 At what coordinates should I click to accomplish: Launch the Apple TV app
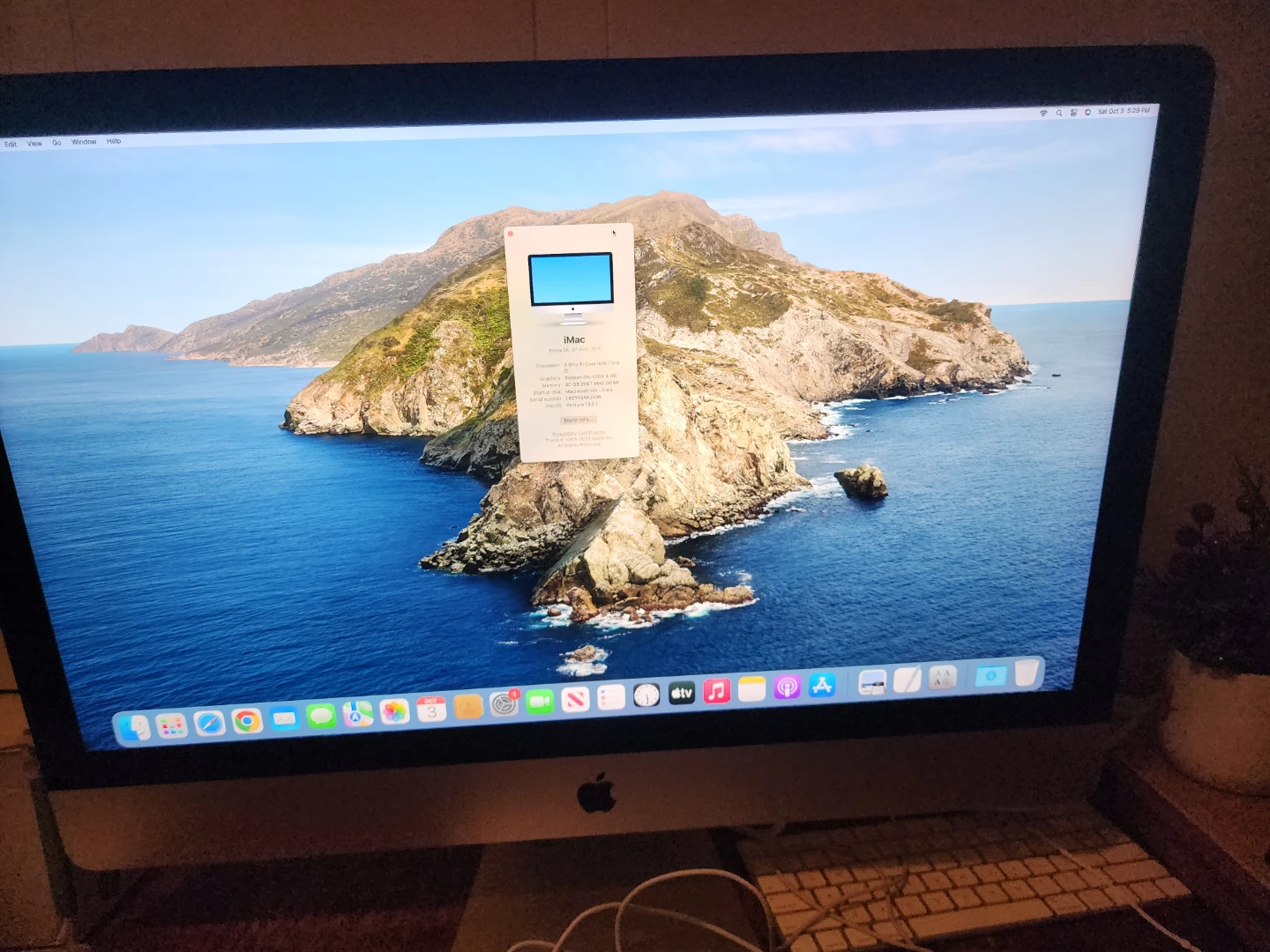pos(682,693)
